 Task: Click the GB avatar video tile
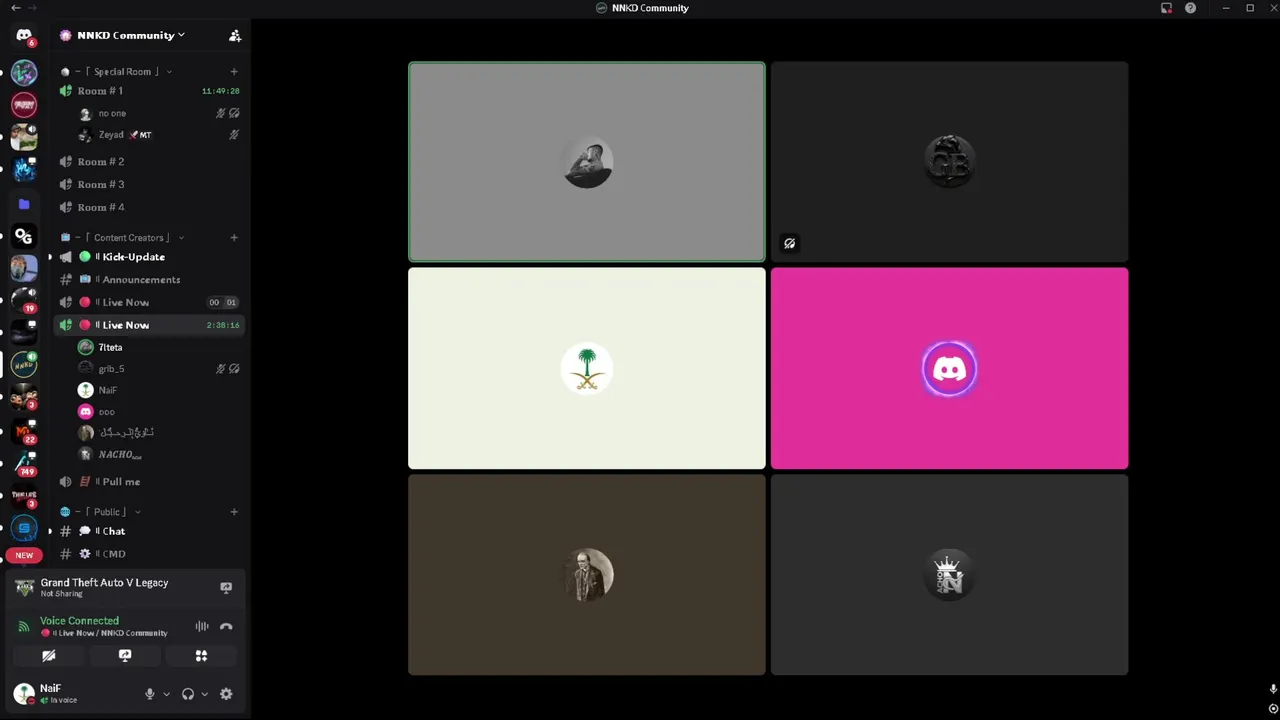point(949,162)
